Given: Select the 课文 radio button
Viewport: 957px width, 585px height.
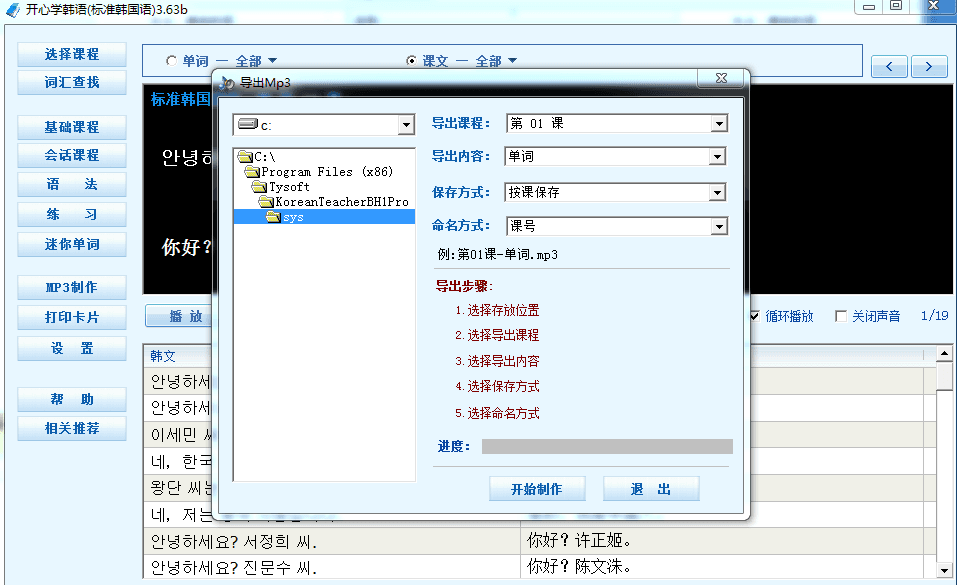Looking at the screenshot, I should tap(411, 60).
